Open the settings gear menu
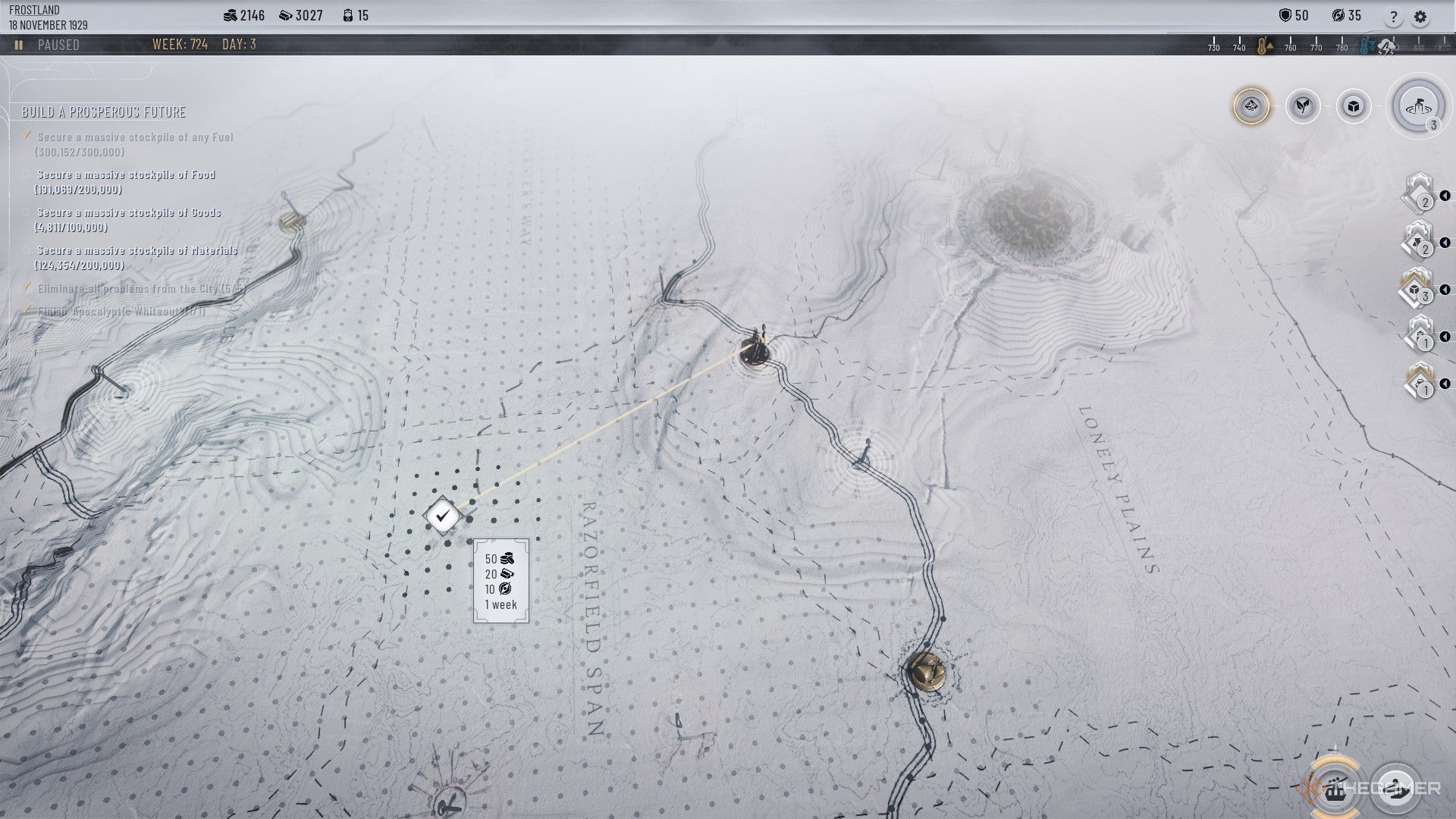The height and width of the screenshot is (819, 1456). click(x=1420, y=17)
